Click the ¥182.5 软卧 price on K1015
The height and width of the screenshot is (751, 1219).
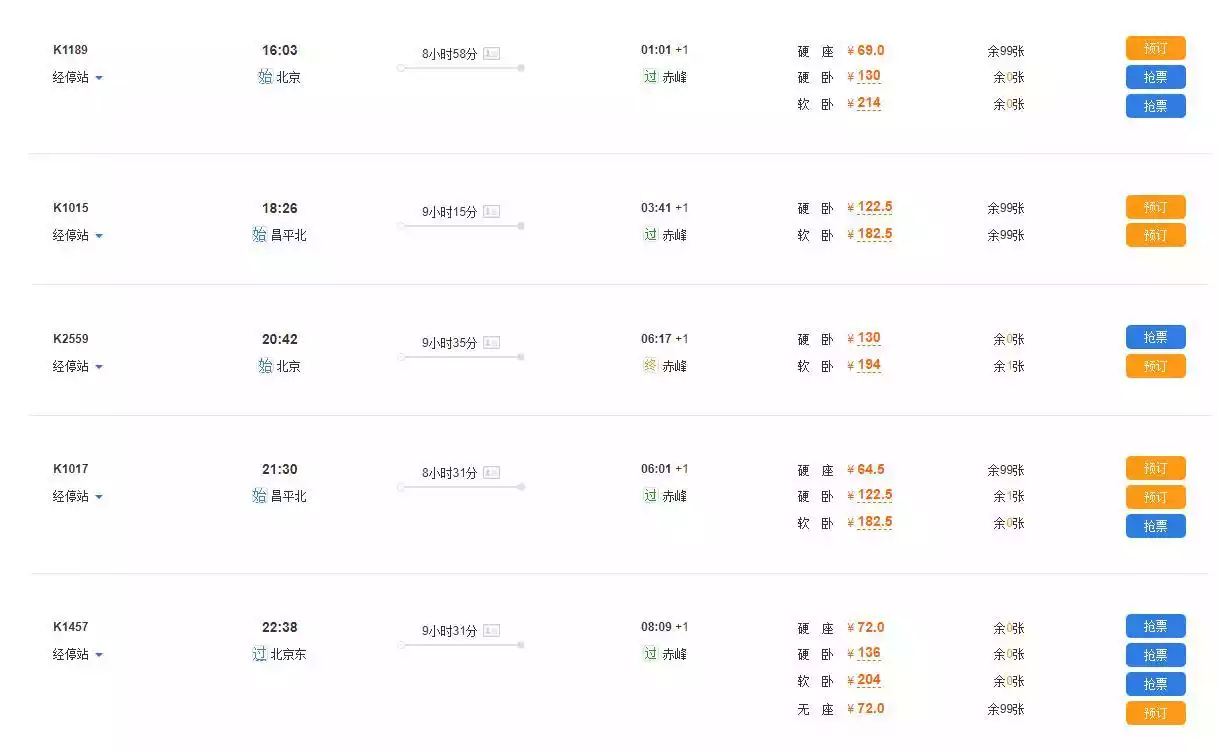point(874,234)
